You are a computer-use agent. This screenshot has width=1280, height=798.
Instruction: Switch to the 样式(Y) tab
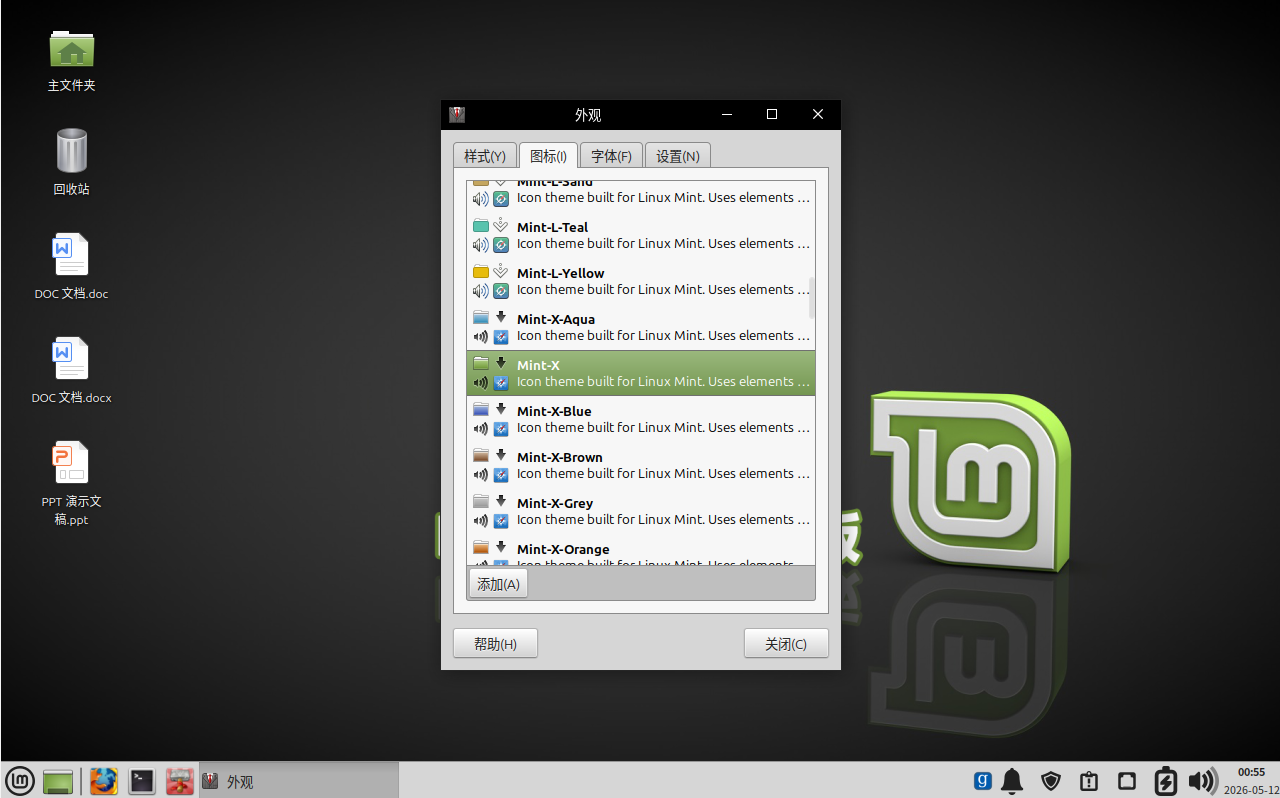[485, 156]
